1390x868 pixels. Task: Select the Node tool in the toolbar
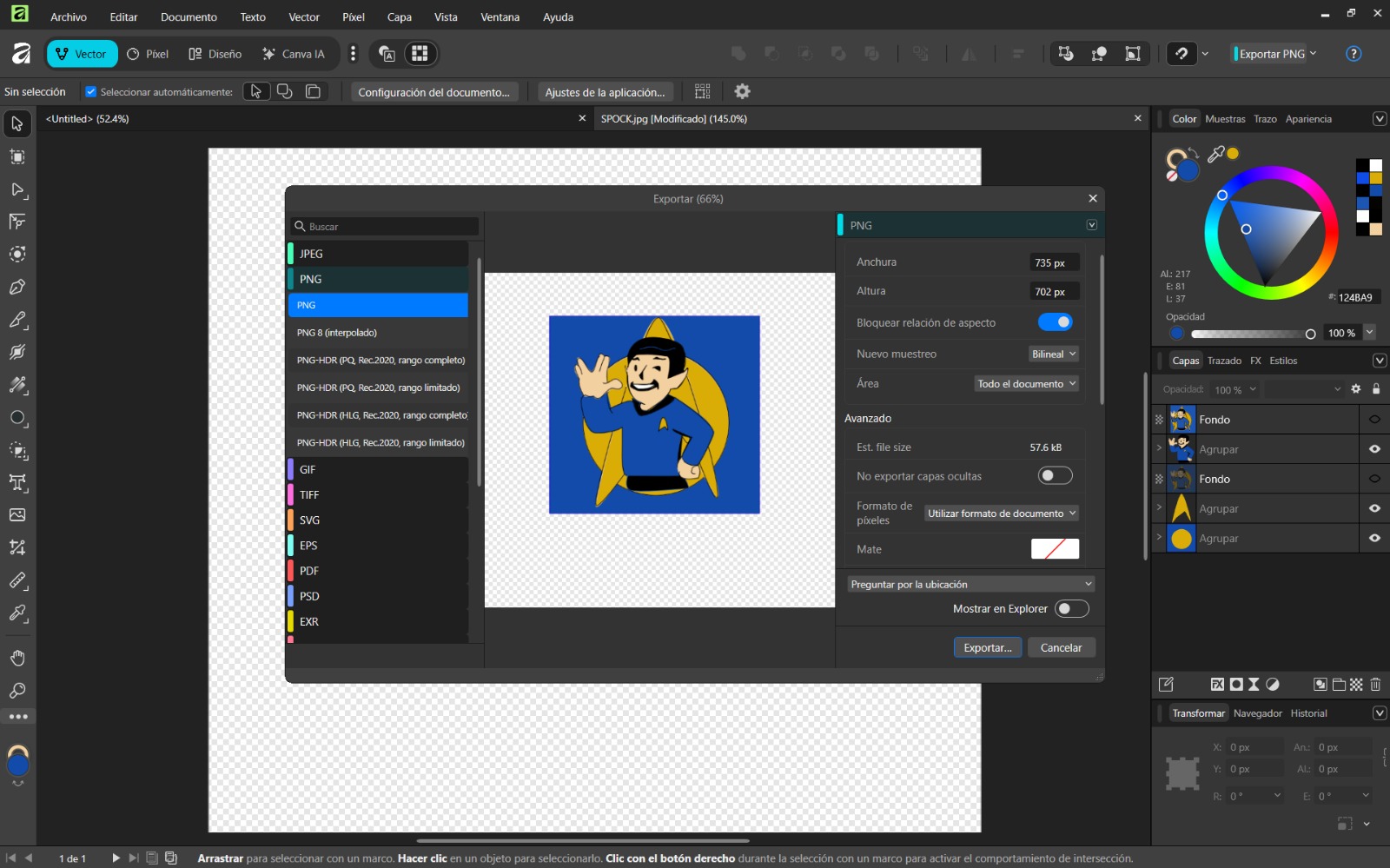click(x=17, y=190)
